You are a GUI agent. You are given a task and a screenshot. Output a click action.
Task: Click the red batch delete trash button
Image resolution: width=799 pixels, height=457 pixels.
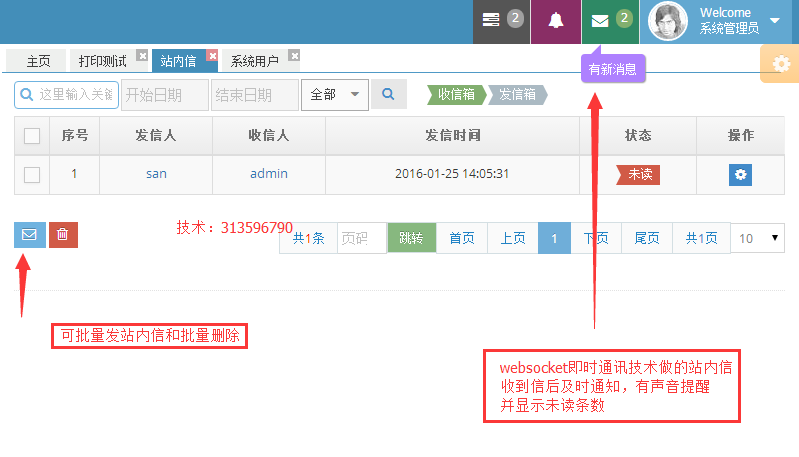tap(63, 235)
